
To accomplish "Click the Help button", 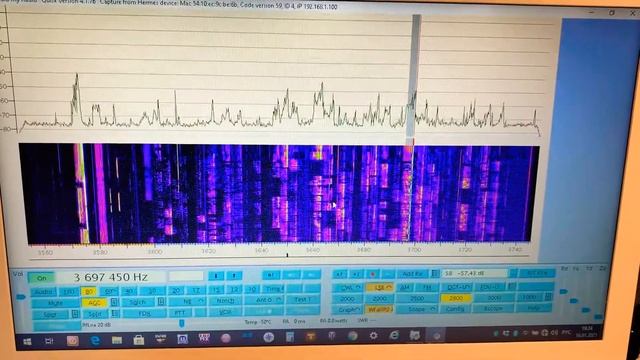I will click(x=535, y=308).
